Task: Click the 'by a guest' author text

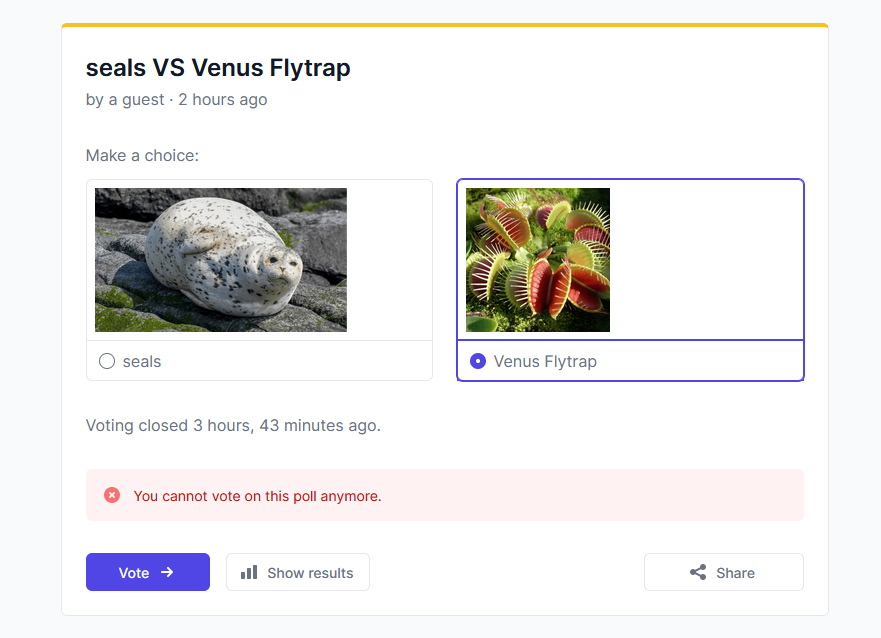Action: [125, 99]
